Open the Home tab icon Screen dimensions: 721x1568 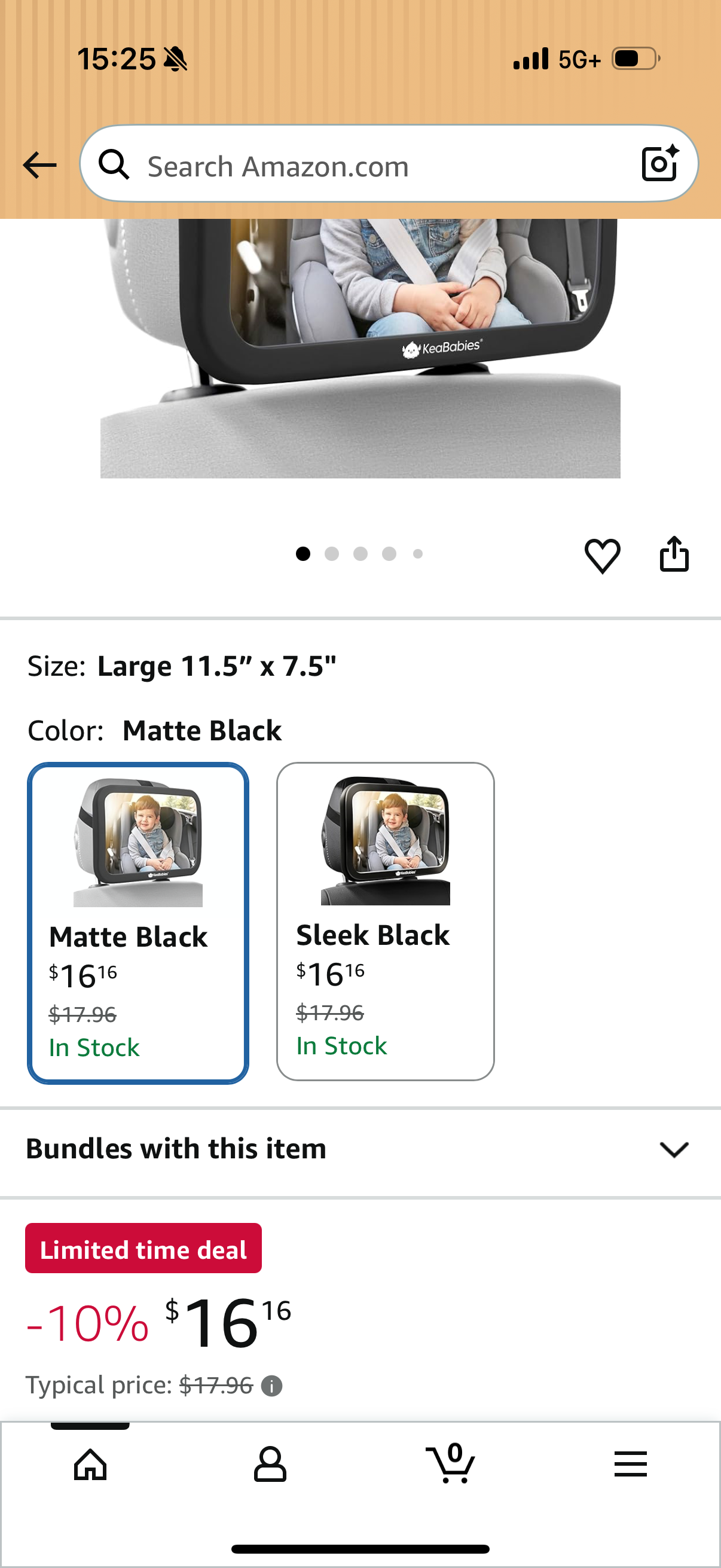pos(90,1464)
